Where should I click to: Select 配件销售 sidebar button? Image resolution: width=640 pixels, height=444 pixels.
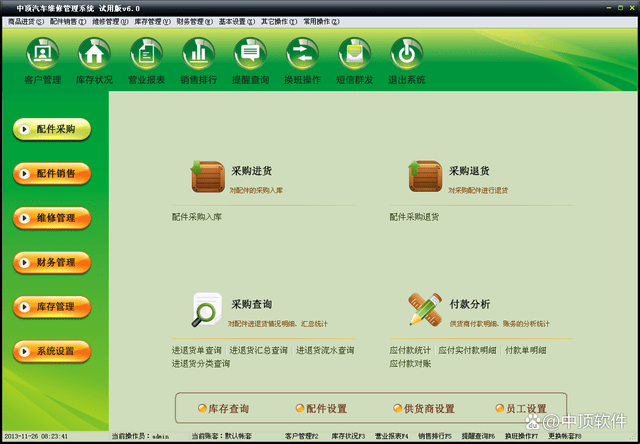[52, 173]
